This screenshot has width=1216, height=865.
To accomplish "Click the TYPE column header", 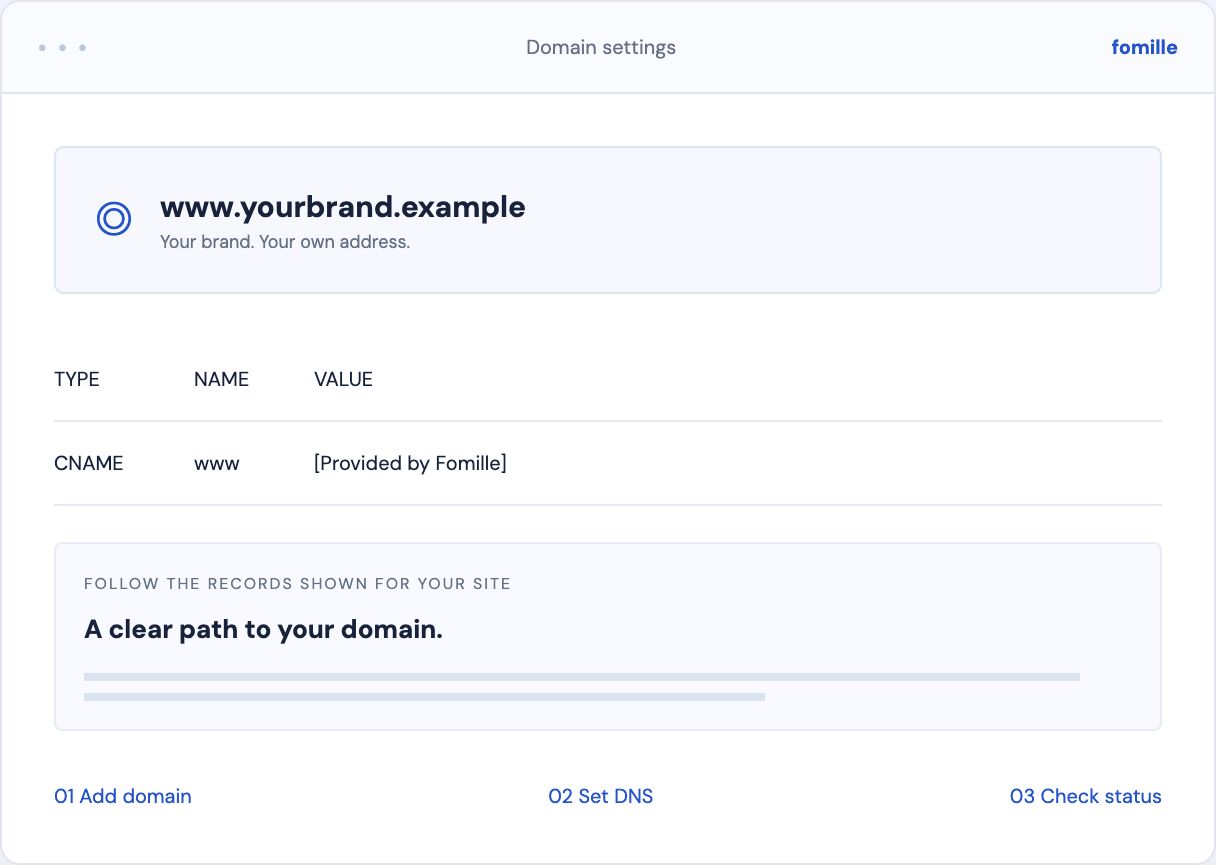I will [x=77, y=379].
